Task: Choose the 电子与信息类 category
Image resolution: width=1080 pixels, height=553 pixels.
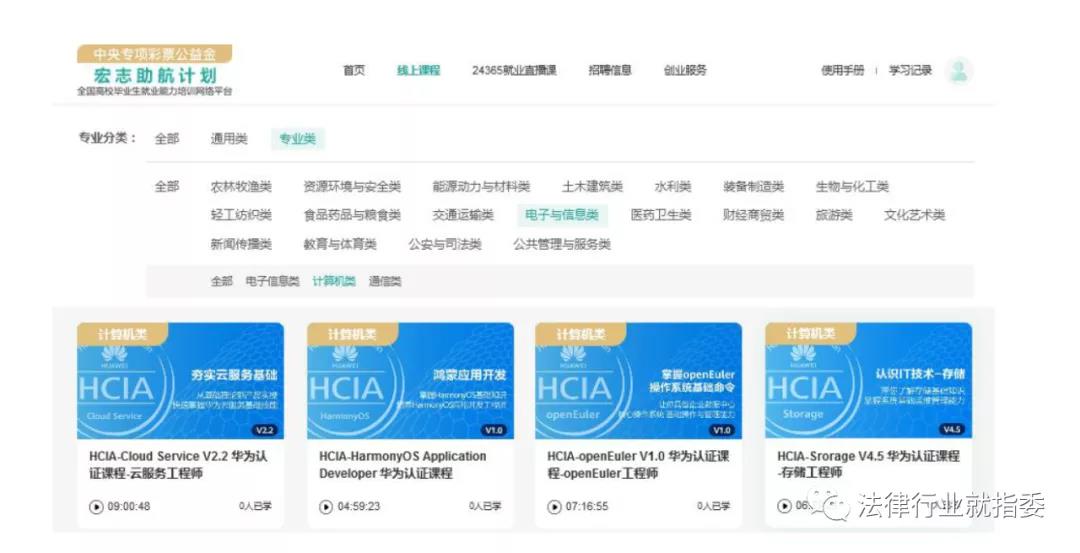Action: [562, 215]
